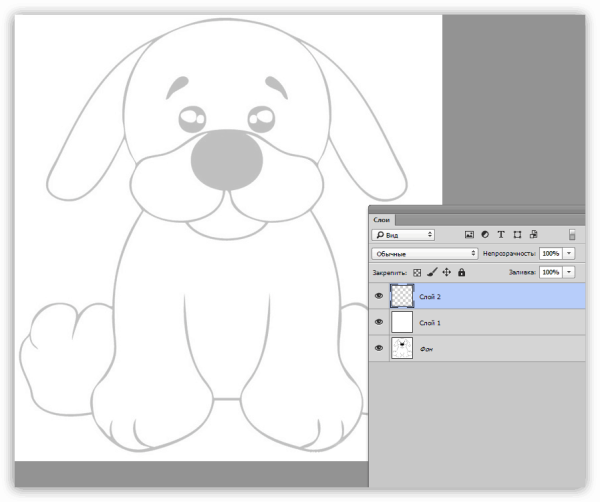600x502 pixels.
Task: Filter layers by type (T) icon
Action: (501, 235)
